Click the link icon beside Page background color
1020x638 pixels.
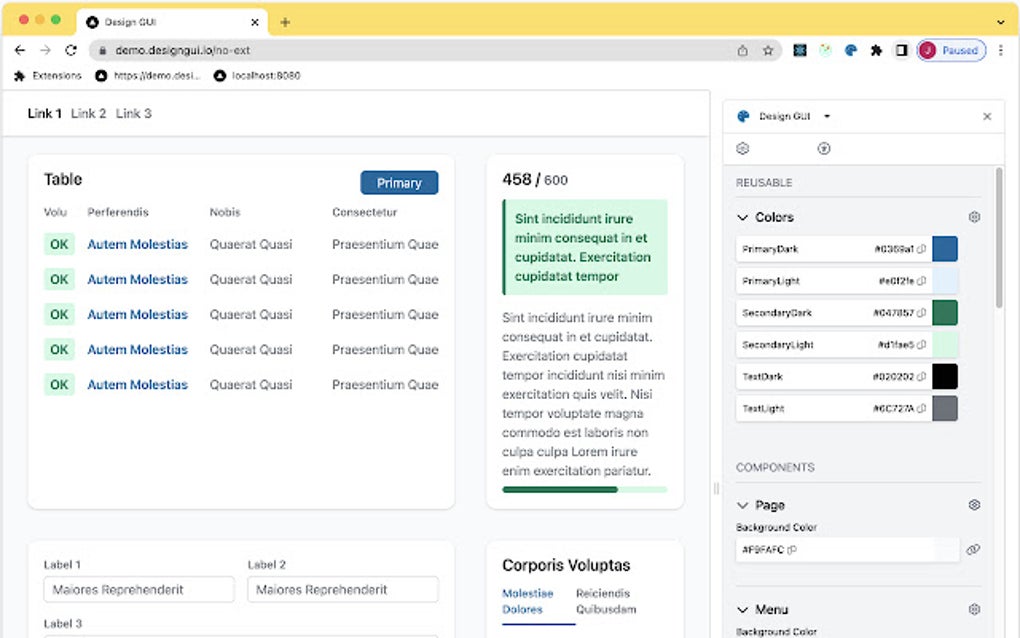[973, 550]
